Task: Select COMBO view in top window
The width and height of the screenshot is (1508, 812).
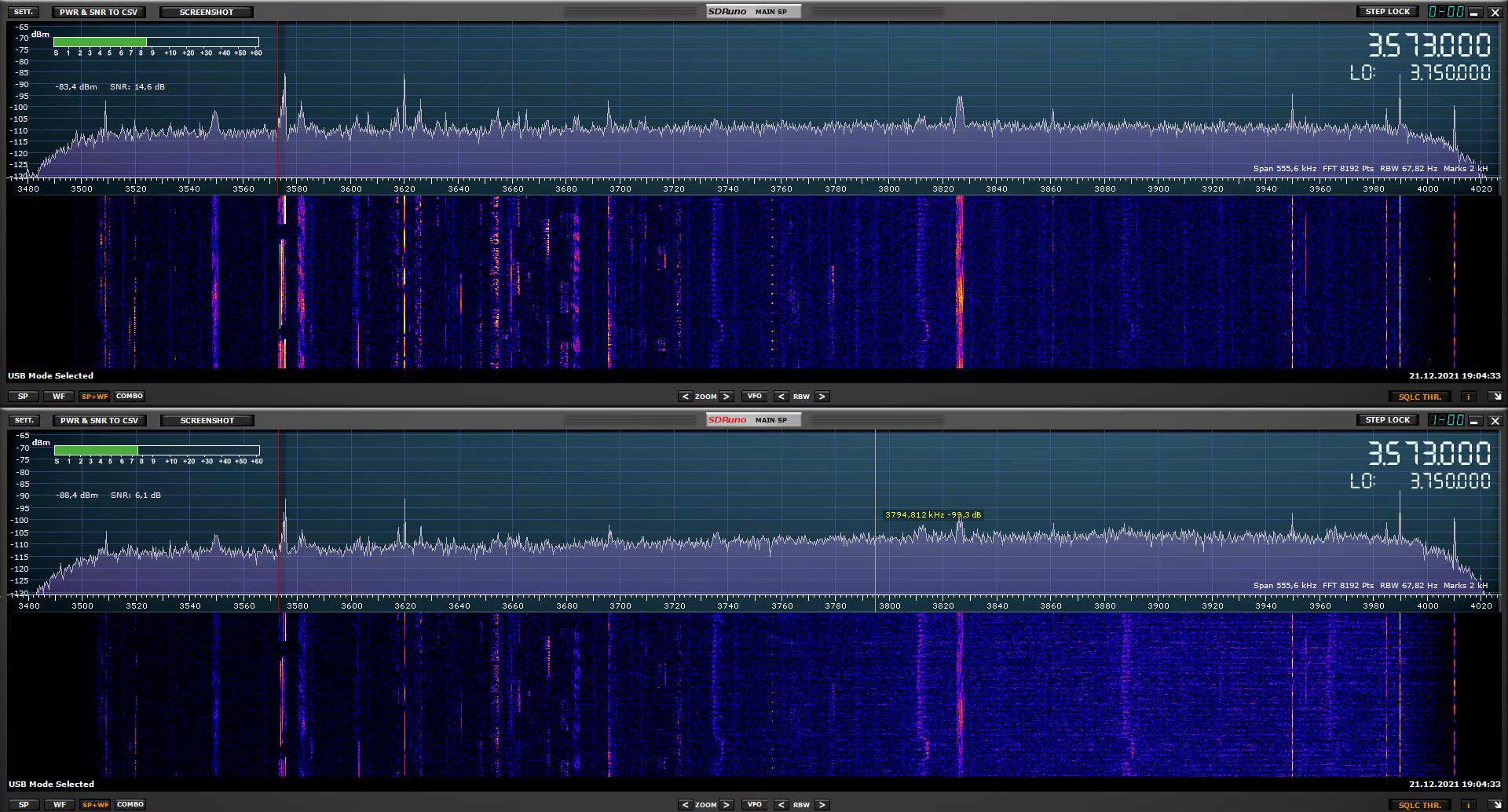Action: pyautogui.click(x=130, y=397)
